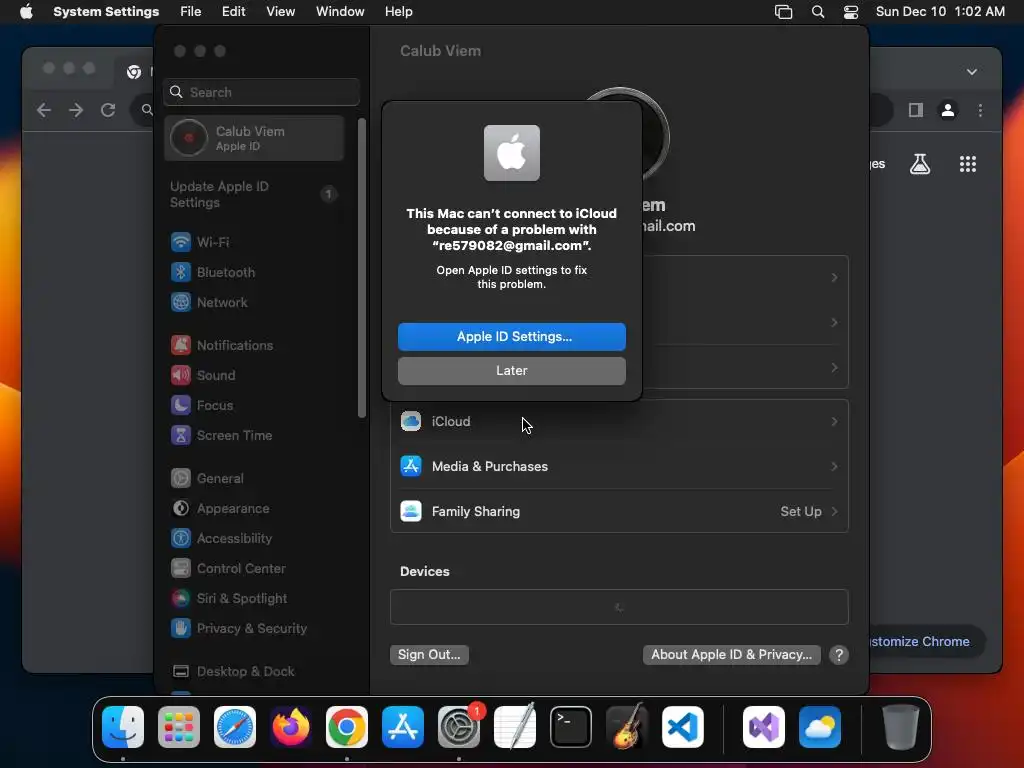This screenshot has width=1024, height=768.
Task: Open GarageBand from the Dock
Action: click(627, 727)
